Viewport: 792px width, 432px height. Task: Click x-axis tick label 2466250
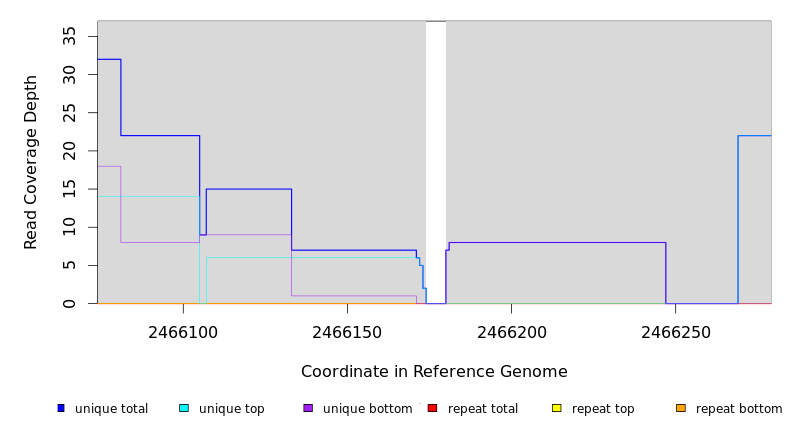[x=675, y=331]
